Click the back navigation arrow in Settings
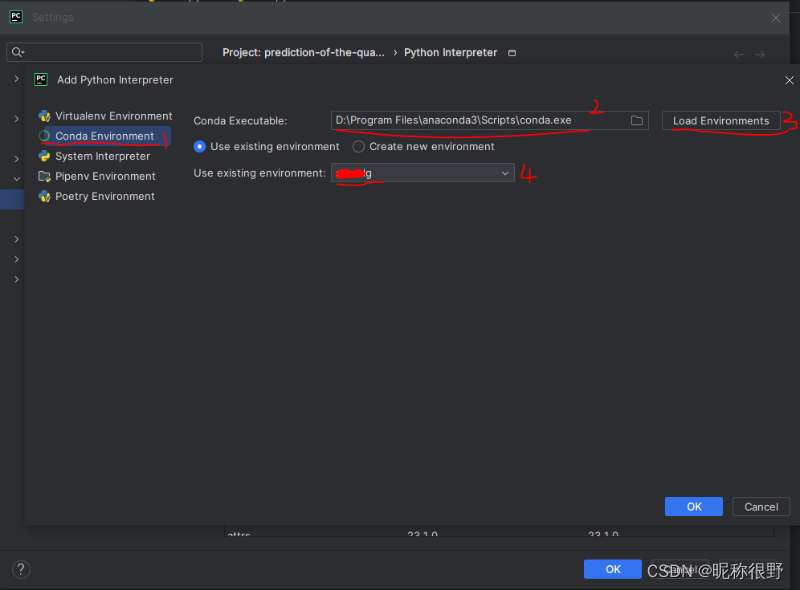The image size is (800, 590). click(737, 52)
